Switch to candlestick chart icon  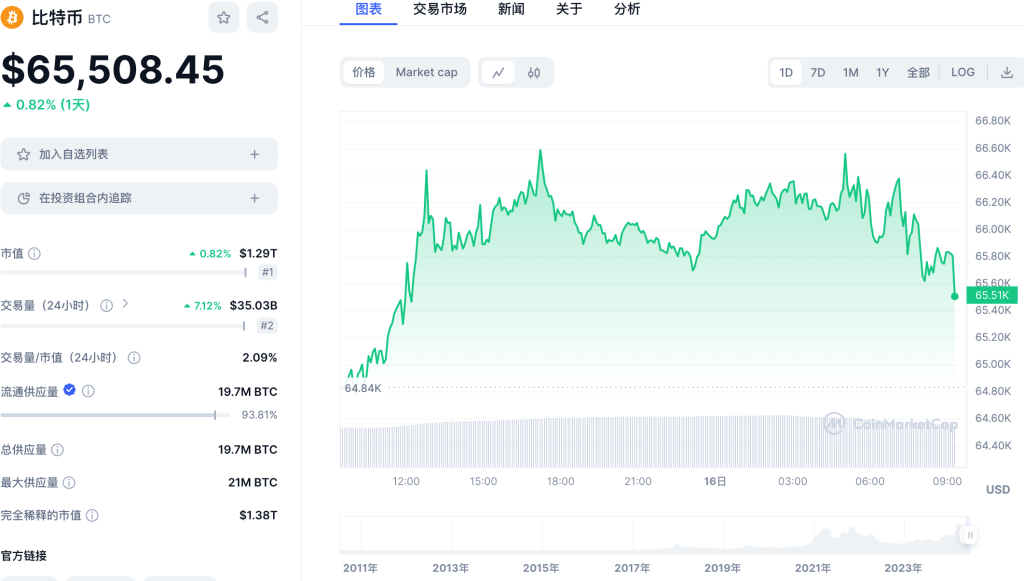pyautogui.click(x=534, y=72)
